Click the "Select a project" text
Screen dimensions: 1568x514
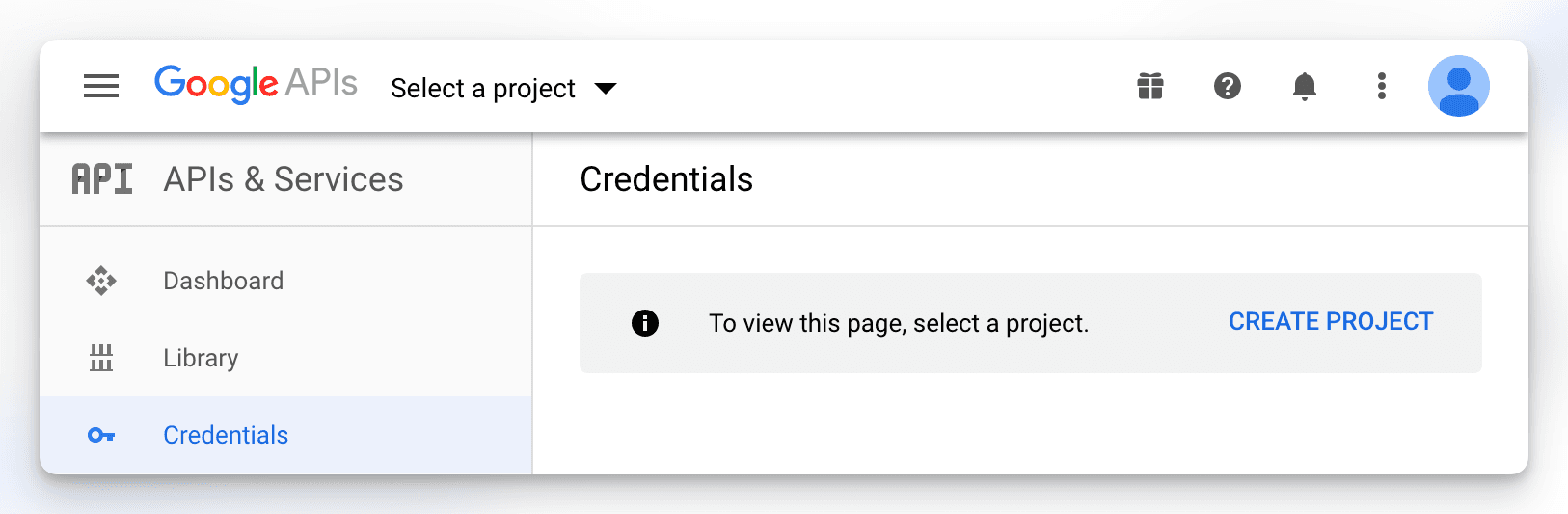[482, 89]
